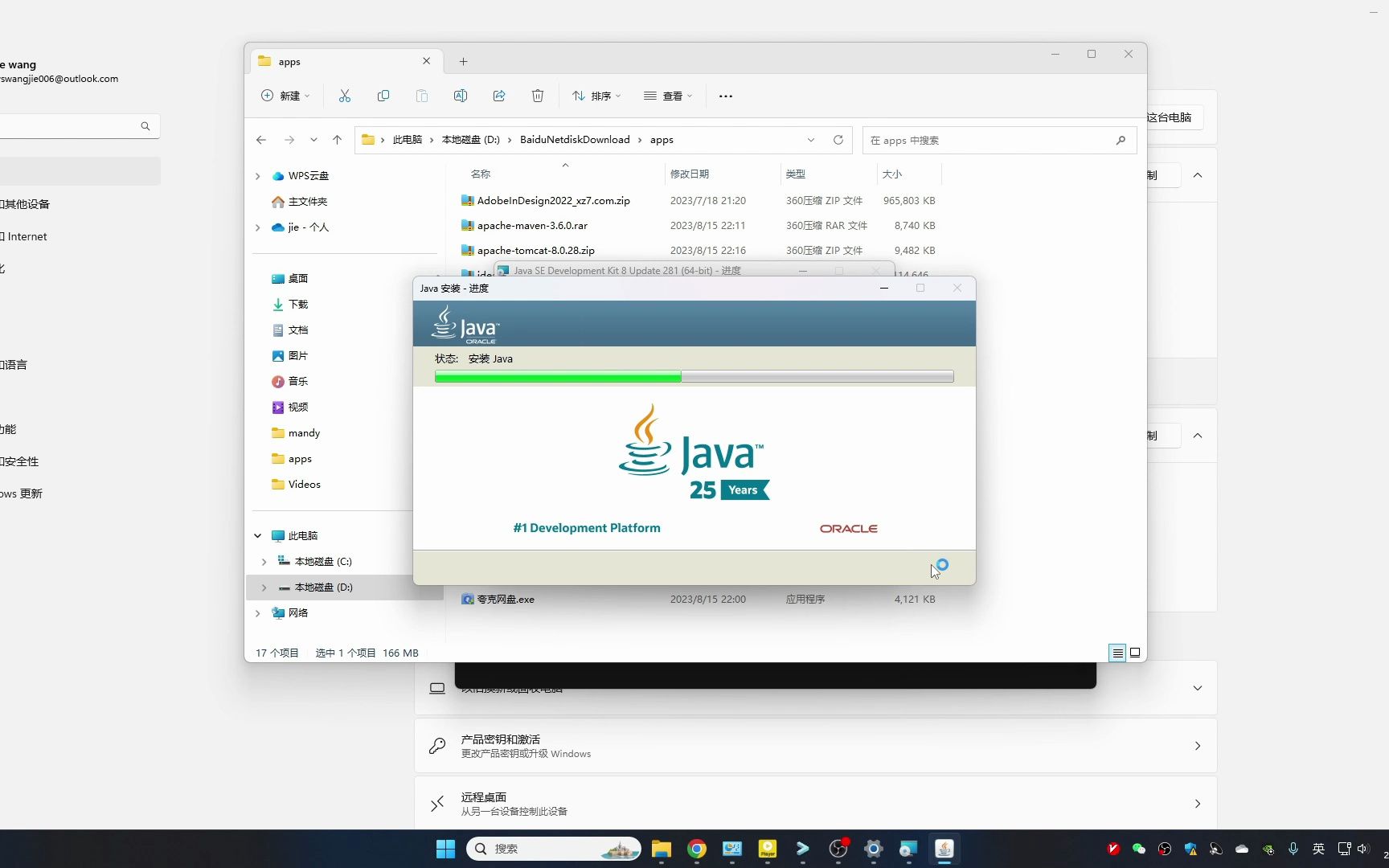This screenshot has height=868, width=1389.
Task: Select Videos folder in sidebar
Action: [305, 485]
